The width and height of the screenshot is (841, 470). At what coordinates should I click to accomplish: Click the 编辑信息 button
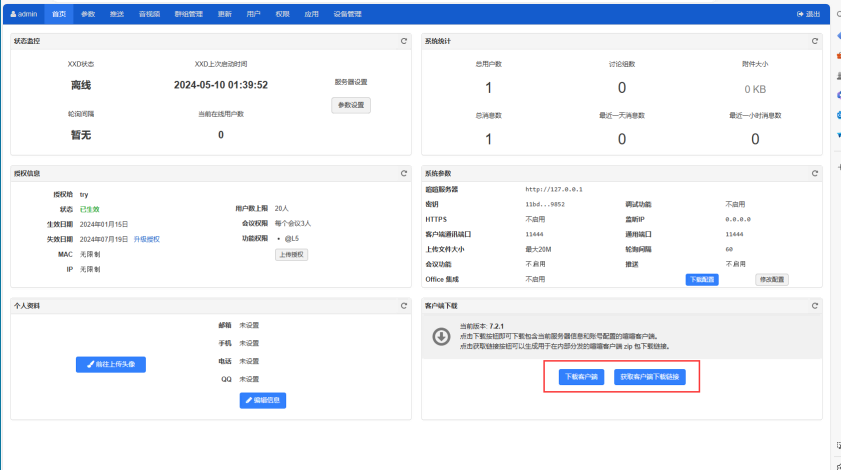[263, 400]
